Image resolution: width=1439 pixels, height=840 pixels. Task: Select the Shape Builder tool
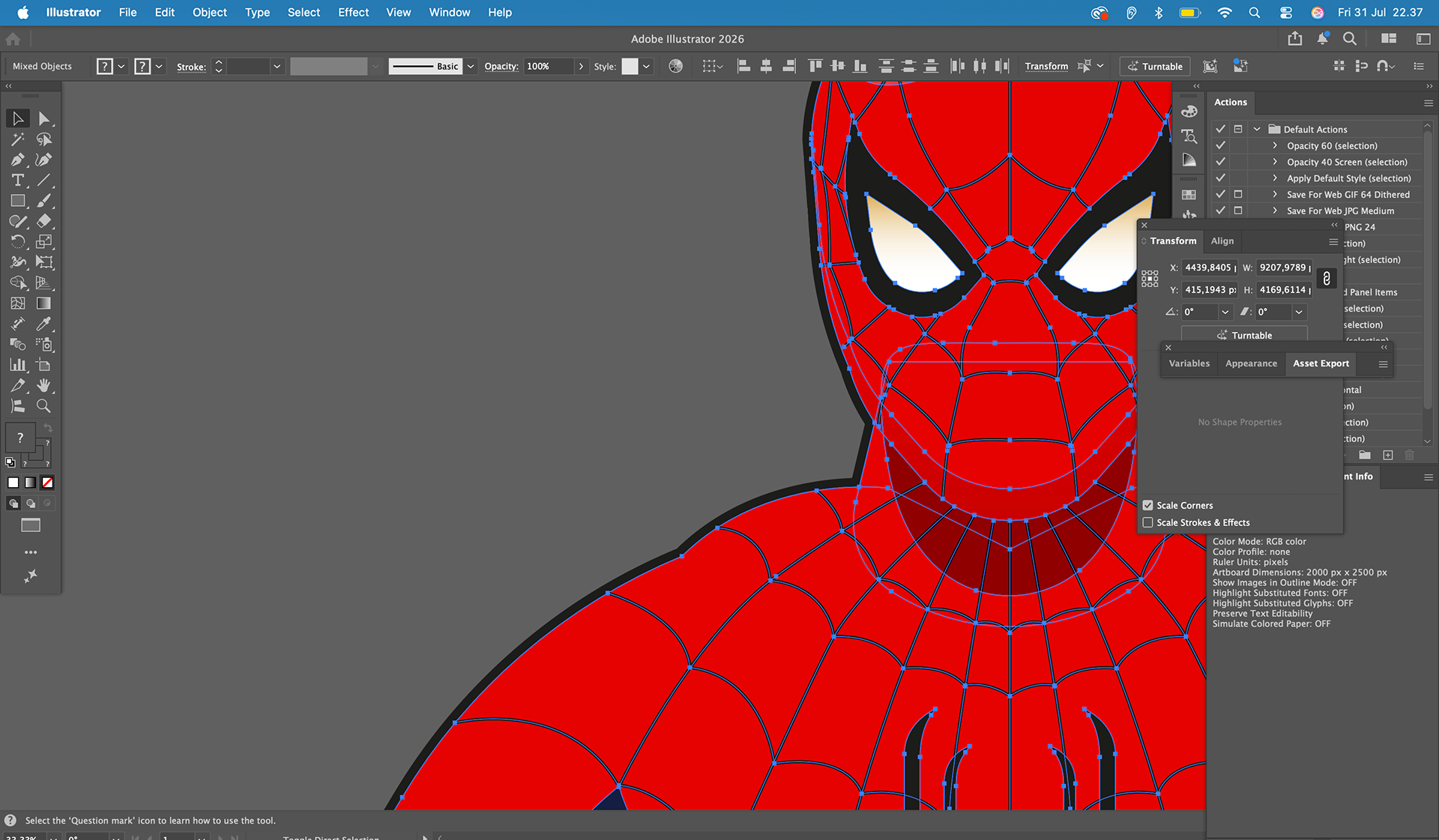tap(18, 282)
